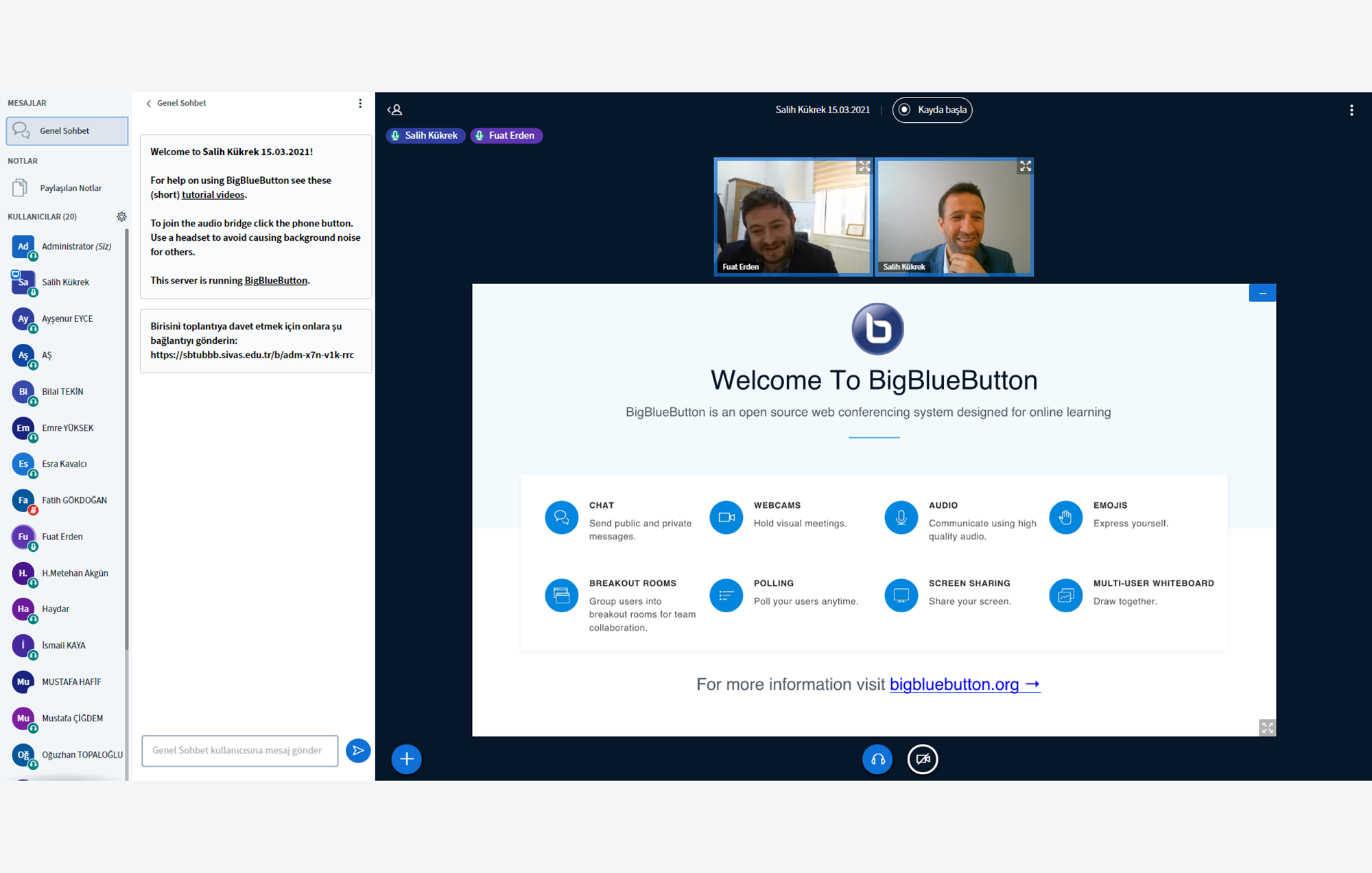Open the main options menu in the top right

(1351, 110)
